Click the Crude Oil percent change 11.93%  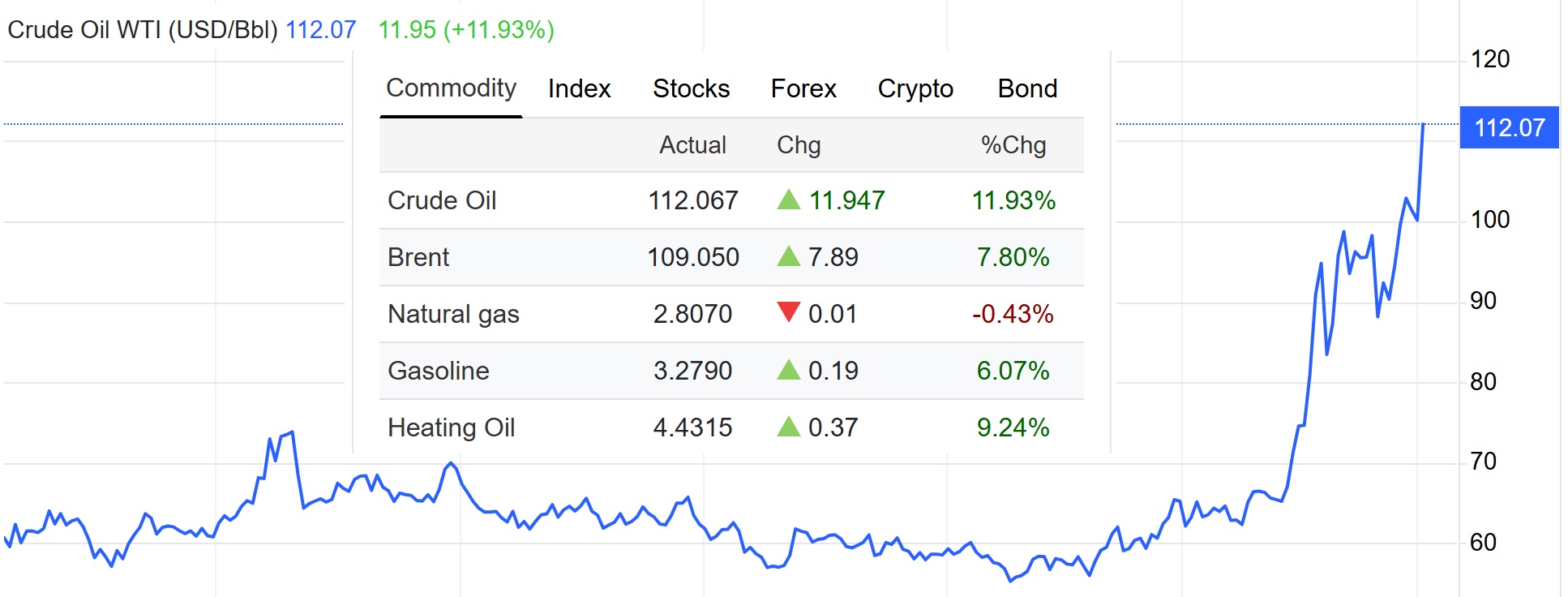point(1013,200)
